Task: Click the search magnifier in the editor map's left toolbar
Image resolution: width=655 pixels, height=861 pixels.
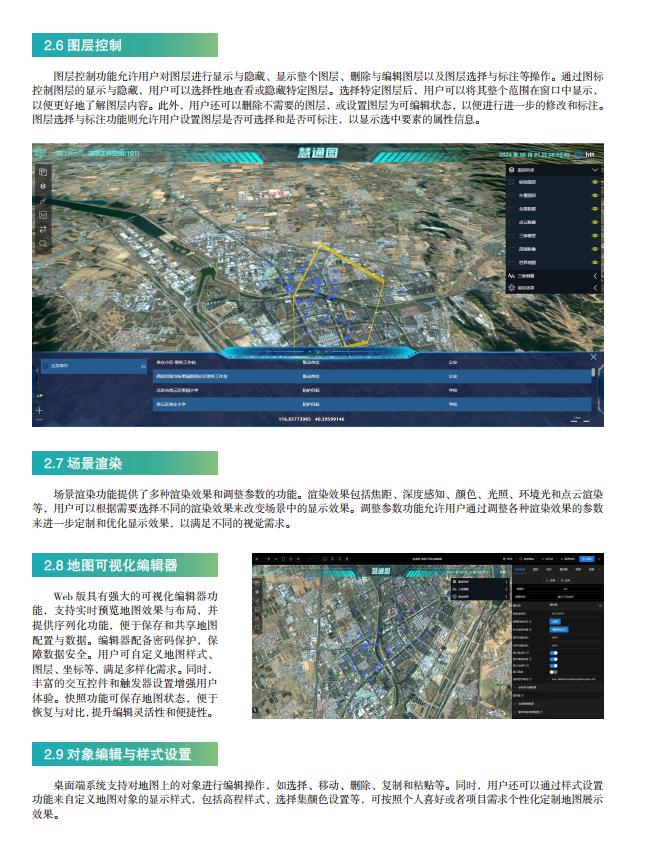Action: pos(257,627)
